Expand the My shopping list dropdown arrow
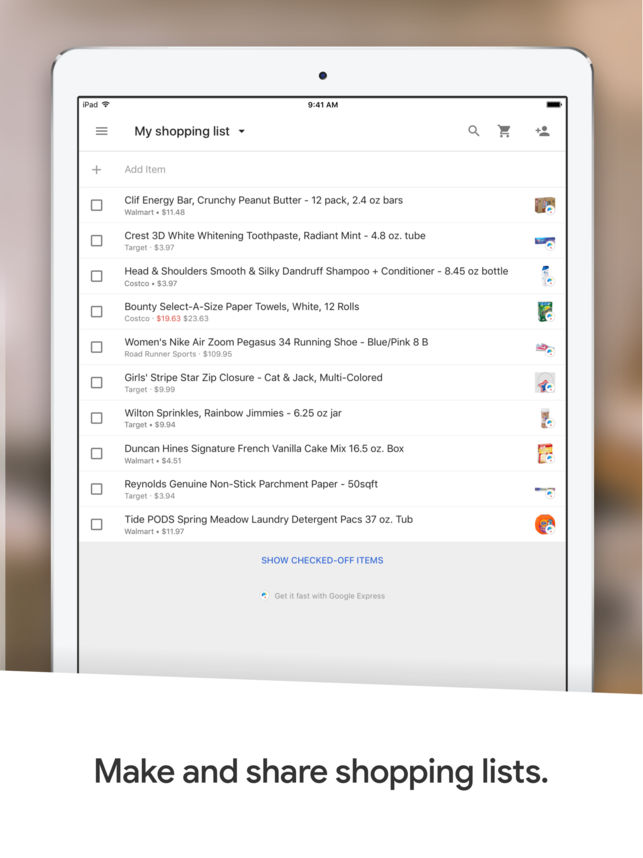 coord(242,132)
